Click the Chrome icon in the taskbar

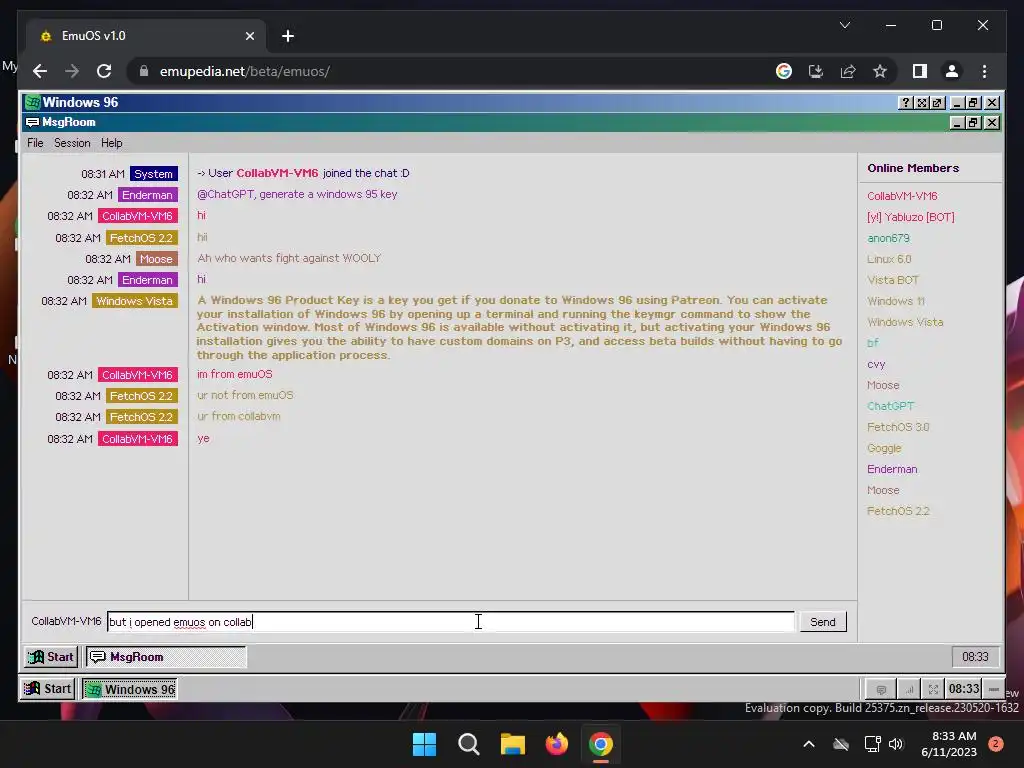pyautogui.click(x=601, y=744)
